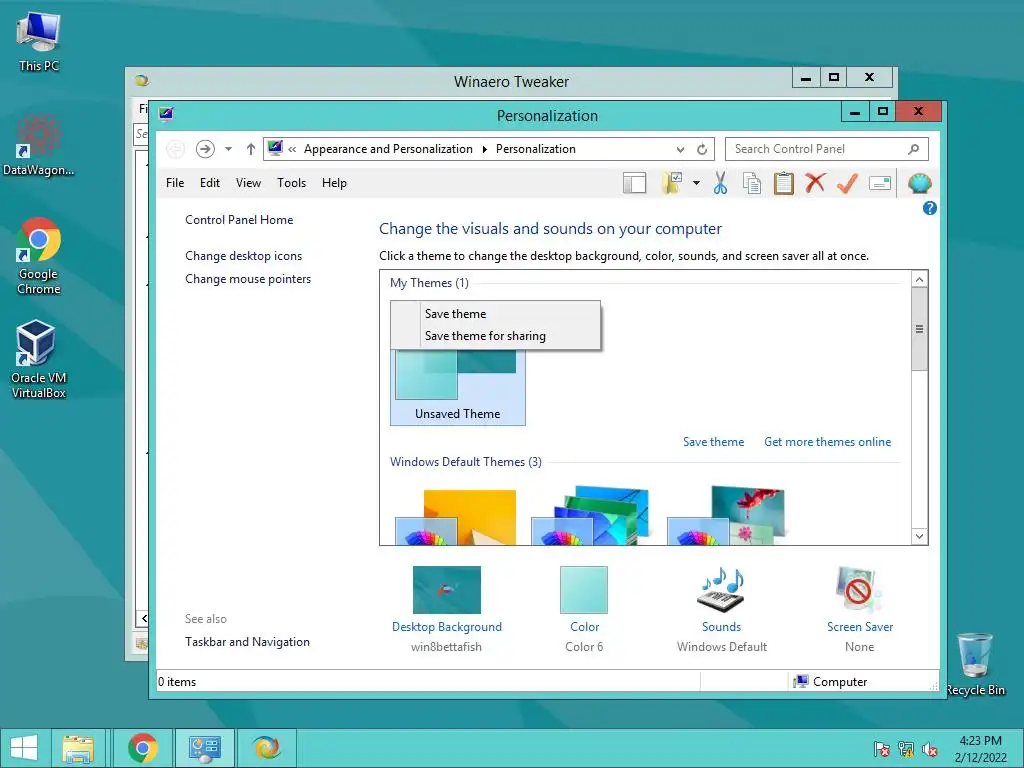Select the Unsaved Theme thumbnail
The image size is (1024, 768).
458,387
